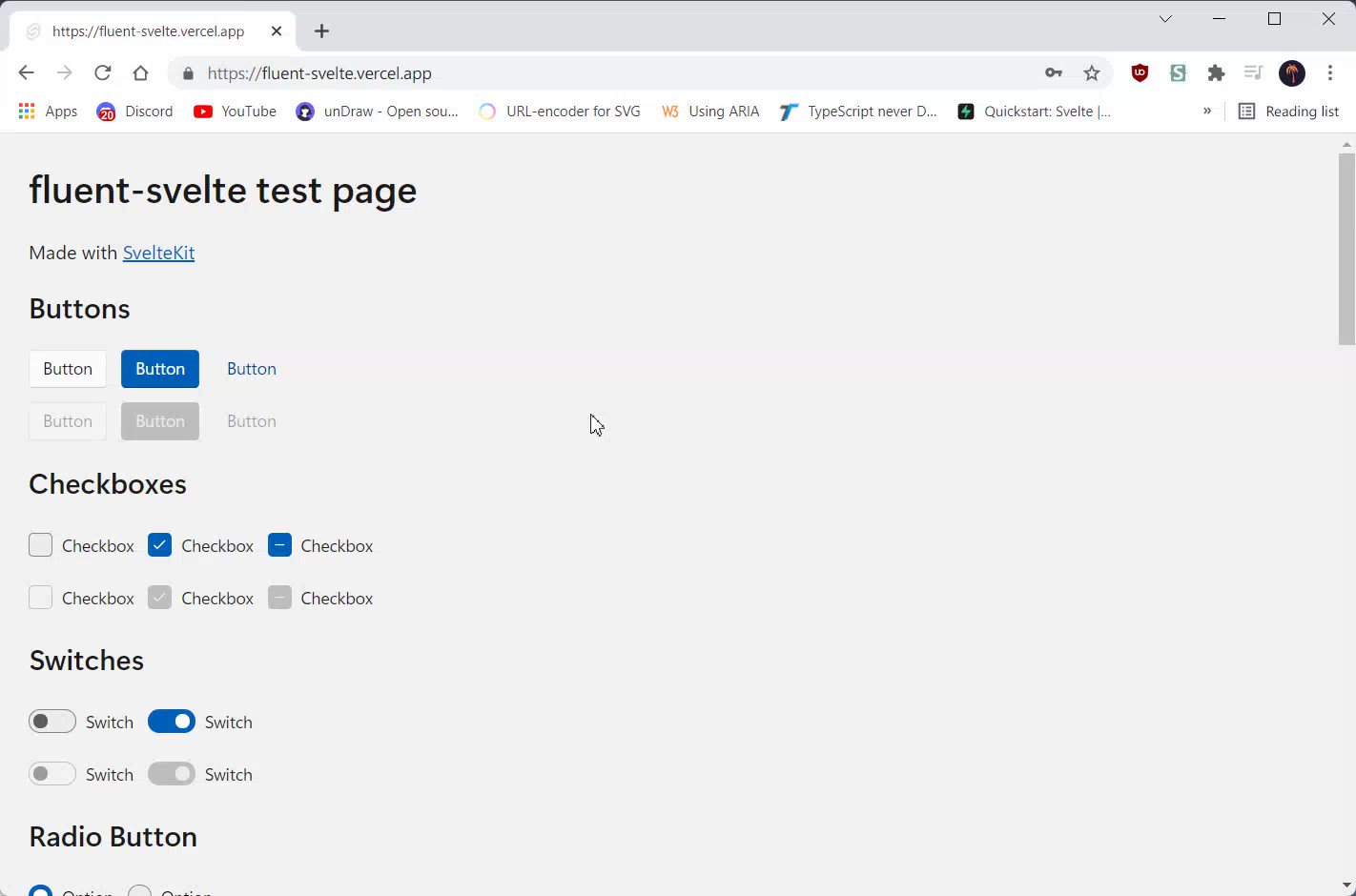The height and width of the screenshot is (896, 1356).
Task: Click the Buttons section heading
Action: coord(79,309)
